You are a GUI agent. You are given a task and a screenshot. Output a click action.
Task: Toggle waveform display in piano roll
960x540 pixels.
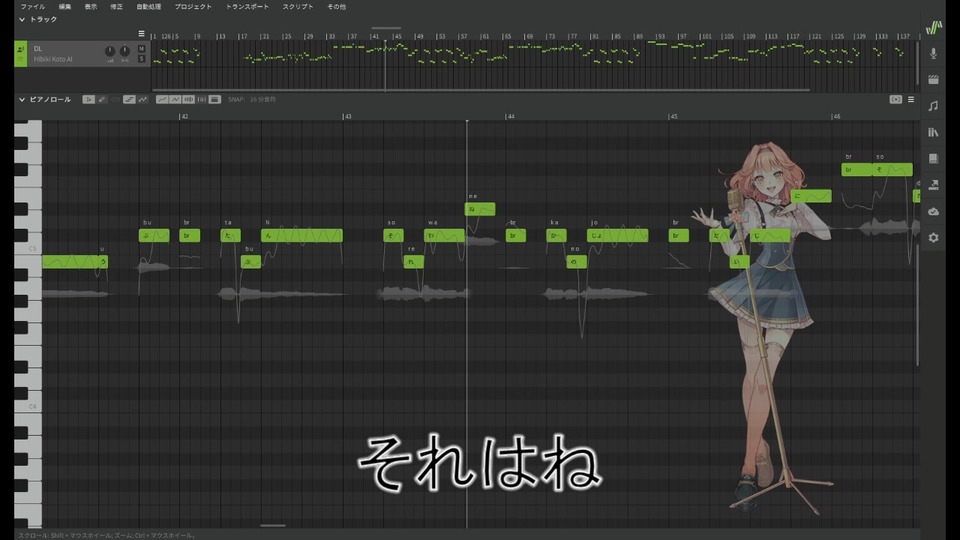(x=189, y=99)
